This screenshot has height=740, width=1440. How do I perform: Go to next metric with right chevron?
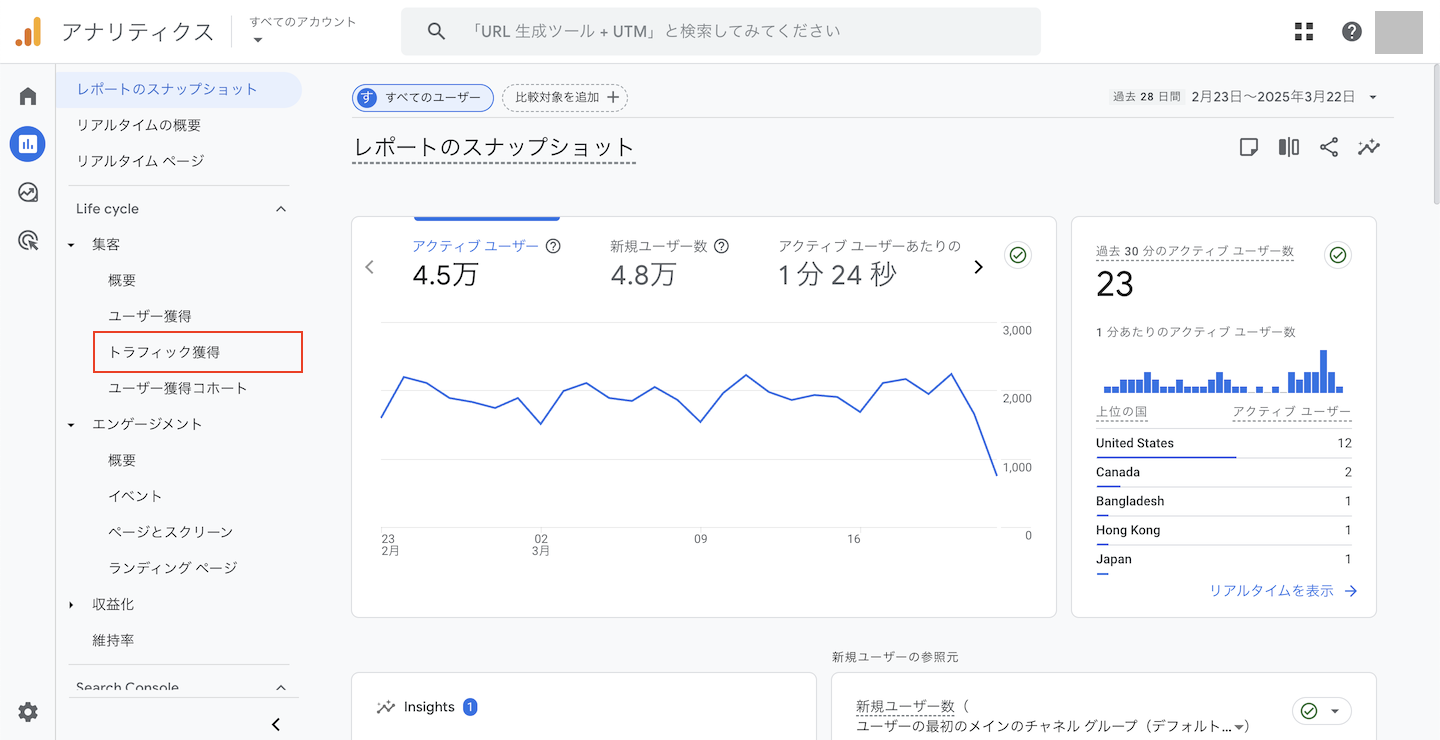pos(979,267)
